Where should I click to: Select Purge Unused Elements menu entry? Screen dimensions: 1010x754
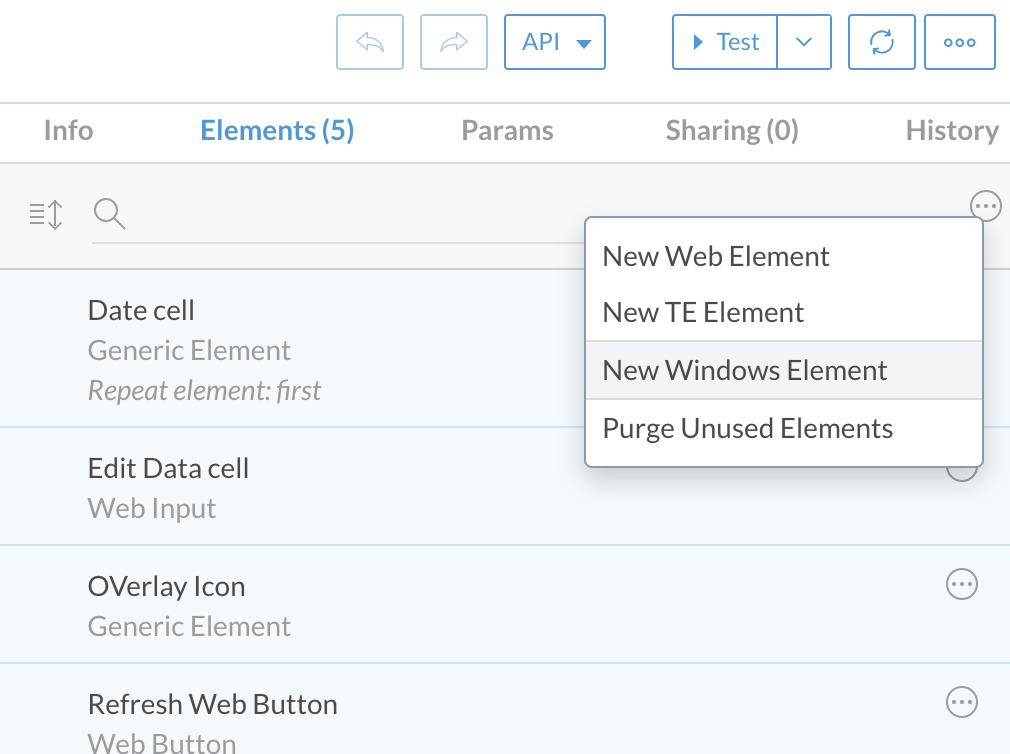783,428
